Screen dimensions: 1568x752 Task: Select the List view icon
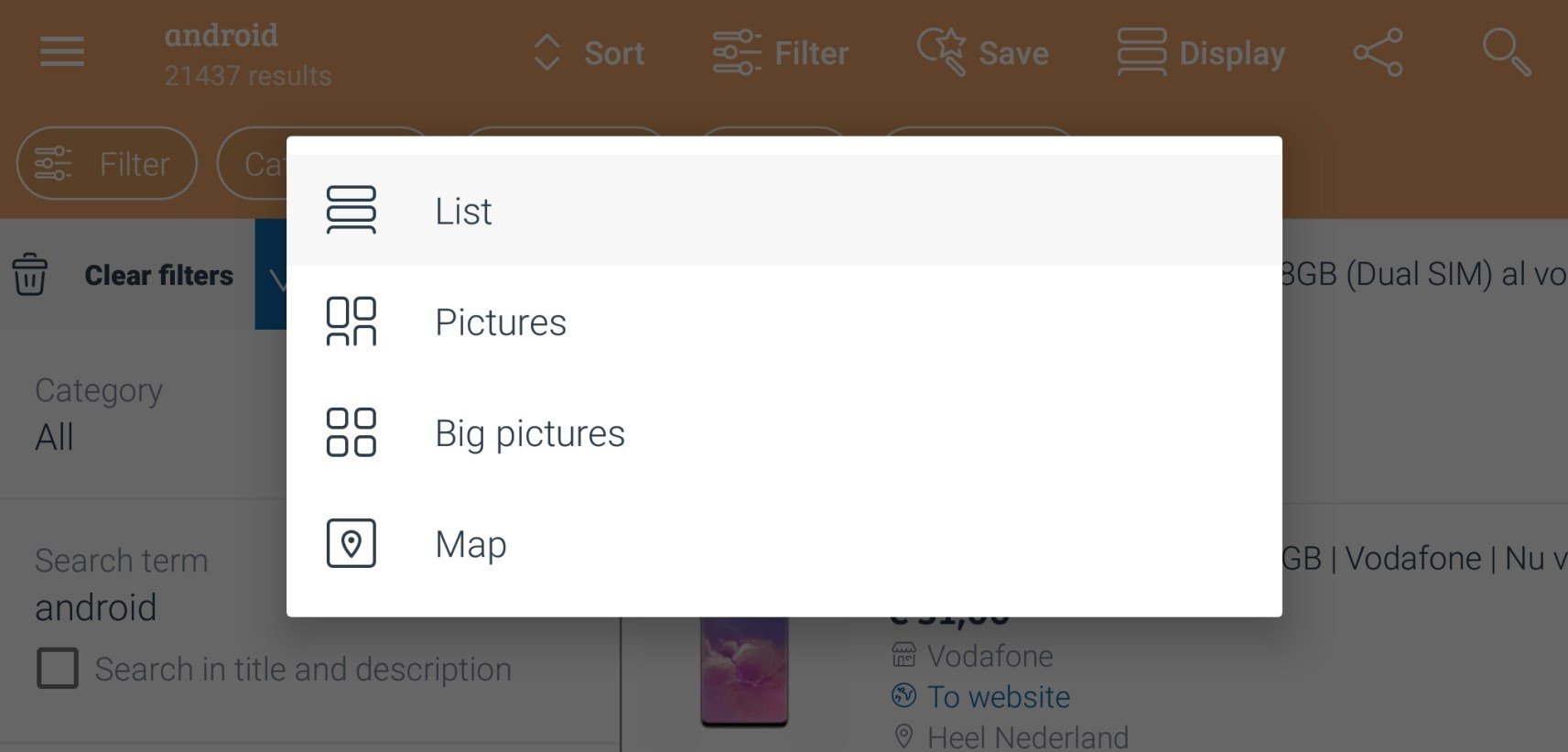click(x=351, y=210)
